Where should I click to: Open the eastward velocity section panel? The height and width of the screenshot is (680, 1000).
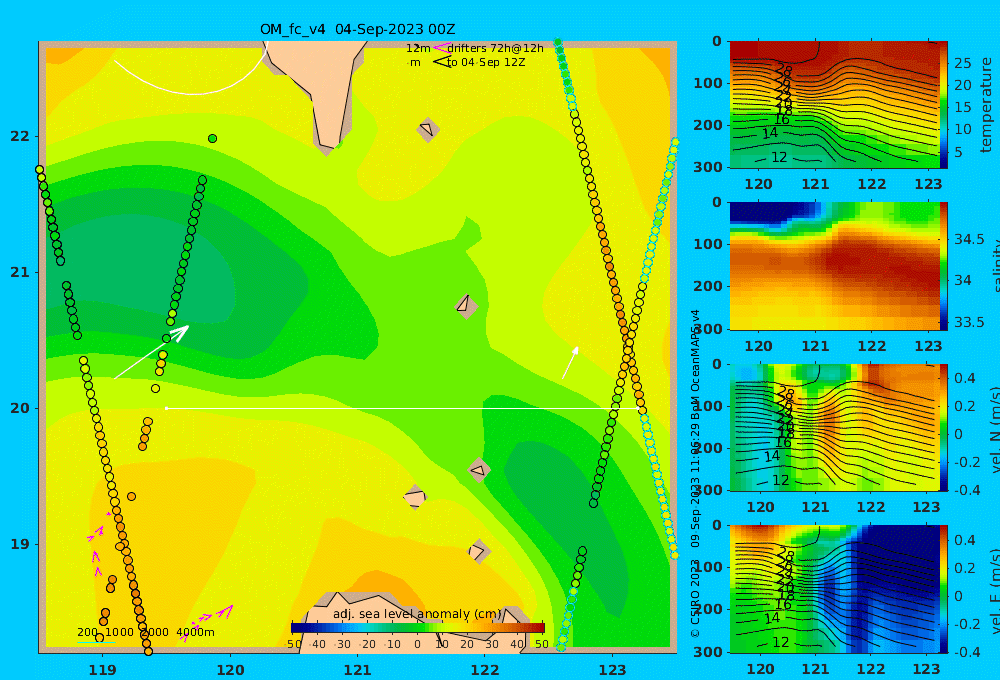click(x=834, y=589)
